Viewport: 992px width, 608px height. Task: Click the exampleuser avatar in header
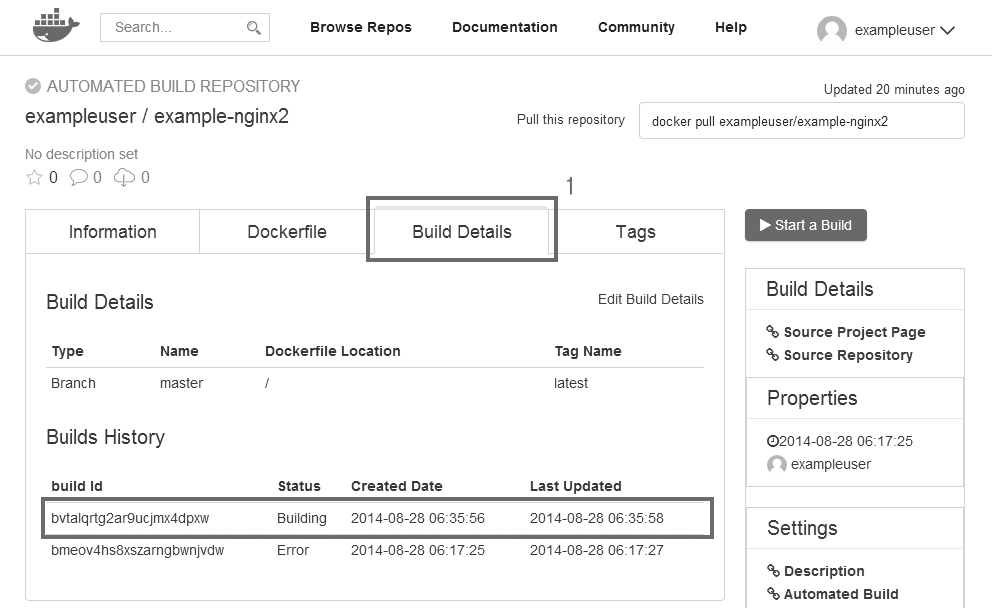click(x=832, y=30)
